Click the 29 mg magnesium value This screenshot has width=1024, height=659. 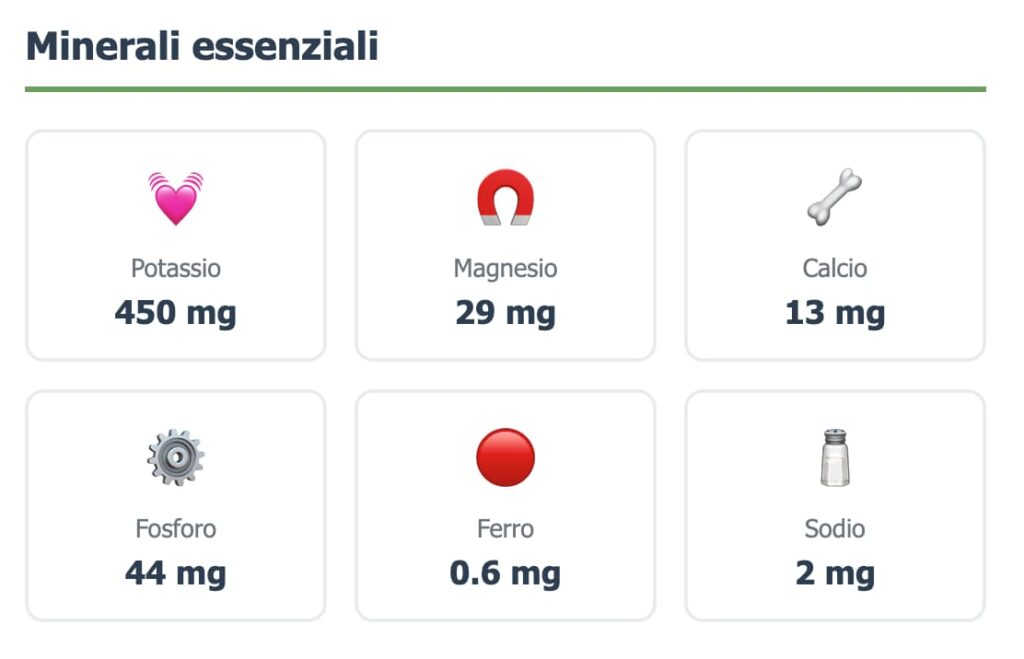click(505, 313)
